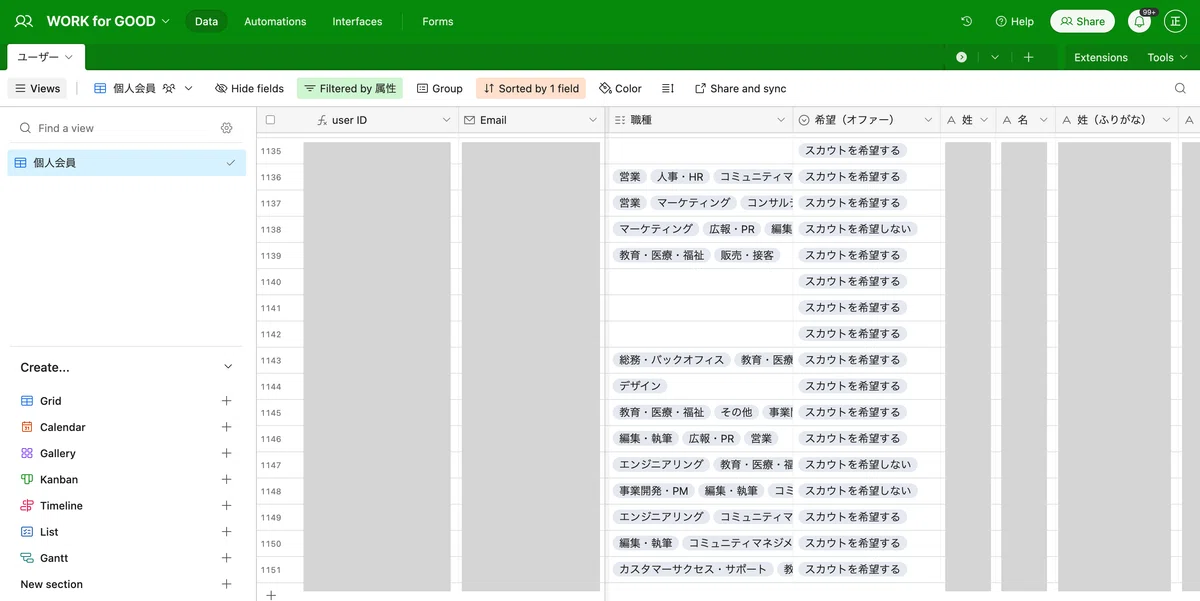Click Grid view type in Create list
The height and width of the screenshot is (601, 1200).
[x=50, y=401]
